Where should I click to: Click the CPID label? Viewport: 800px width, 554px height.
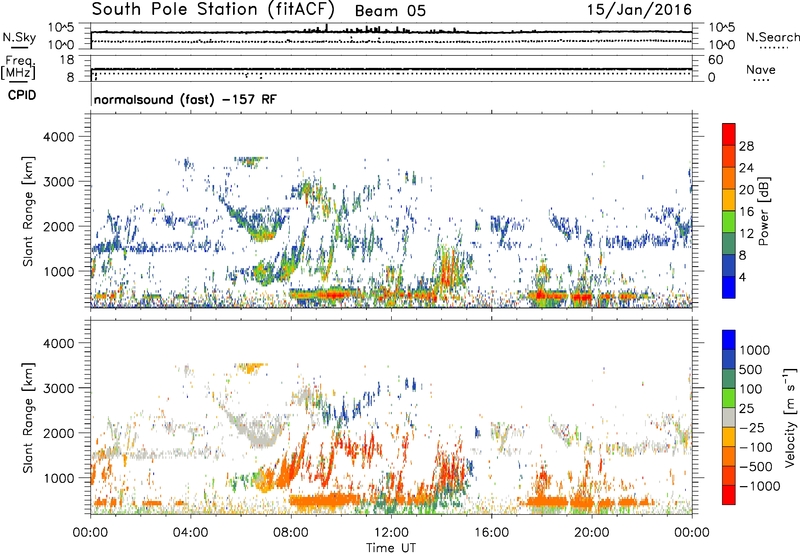point(22,95)
